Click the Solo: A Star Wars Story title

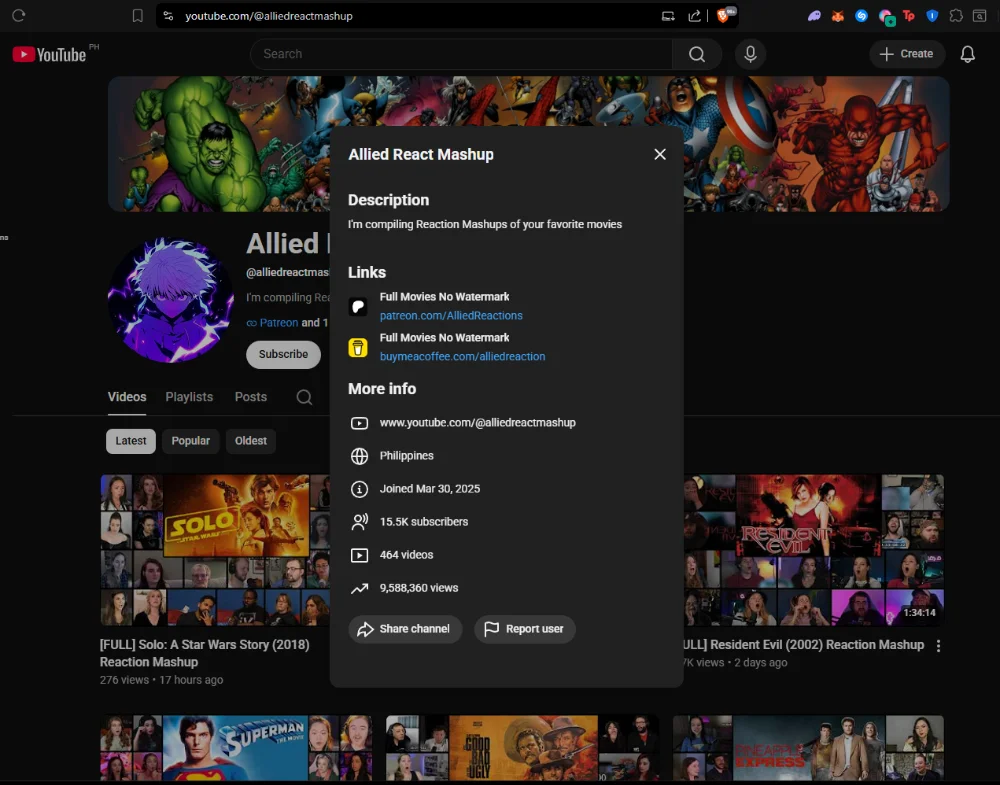pyautogui.click(x=204, y=654)
